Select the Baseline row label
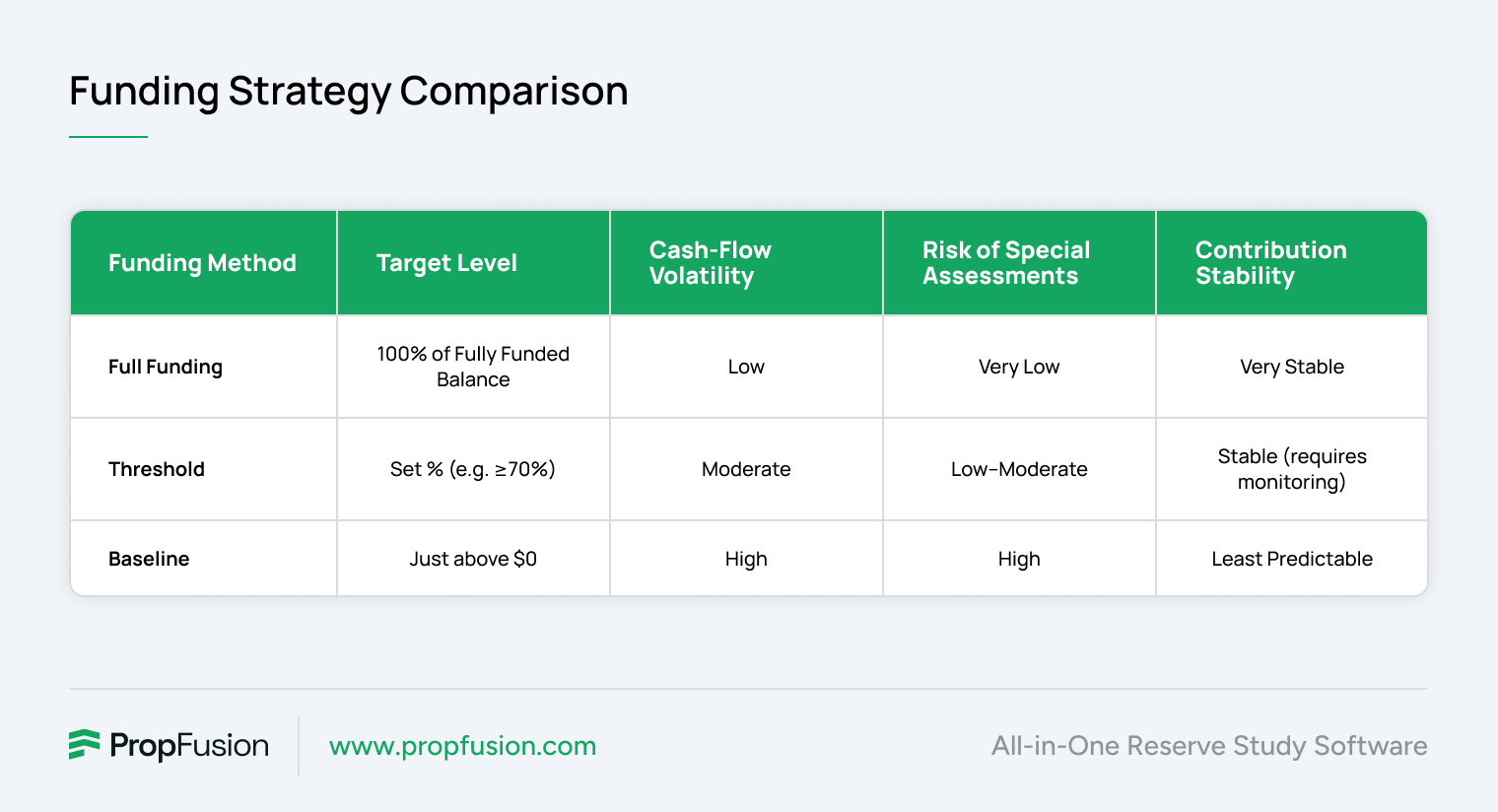This screenshot has height=812, width=1498. [149, 559]
